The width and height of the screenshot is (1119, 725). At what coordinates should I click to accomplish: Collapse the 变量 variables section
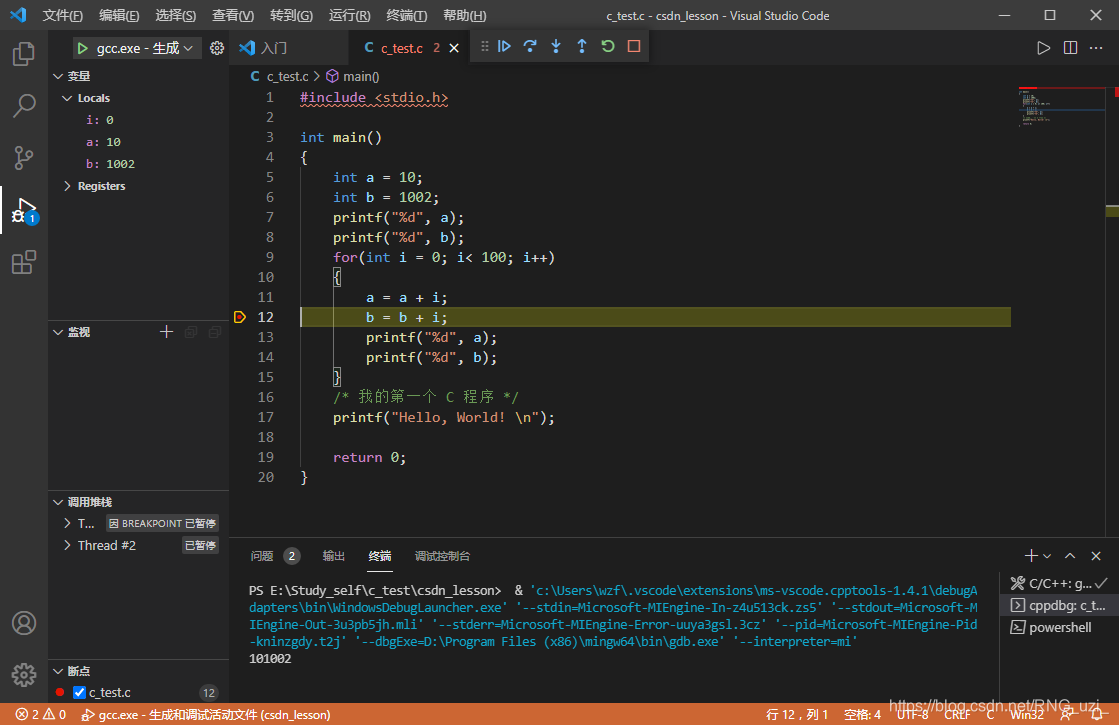click(58, 76)
